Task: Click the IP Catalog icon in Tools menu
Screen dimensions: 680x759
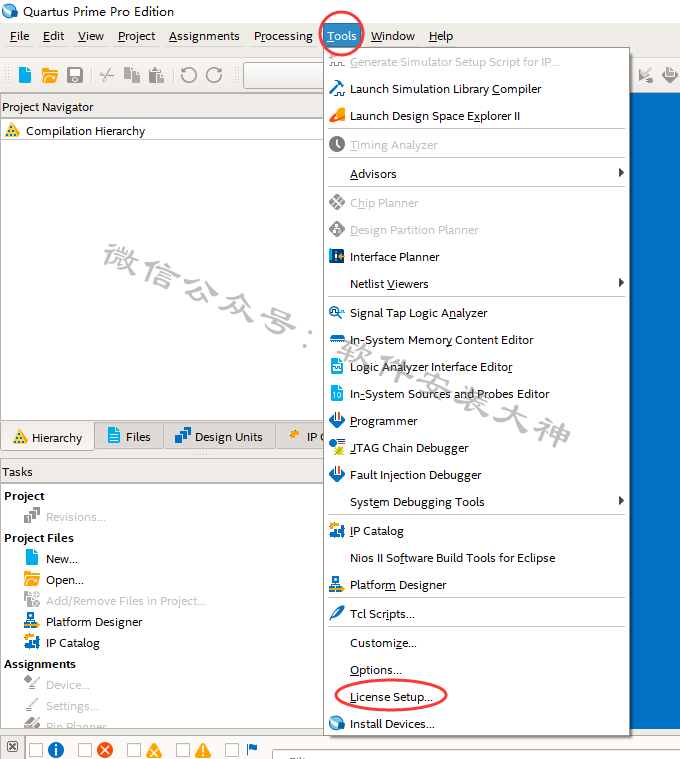Action: point(337,531)
